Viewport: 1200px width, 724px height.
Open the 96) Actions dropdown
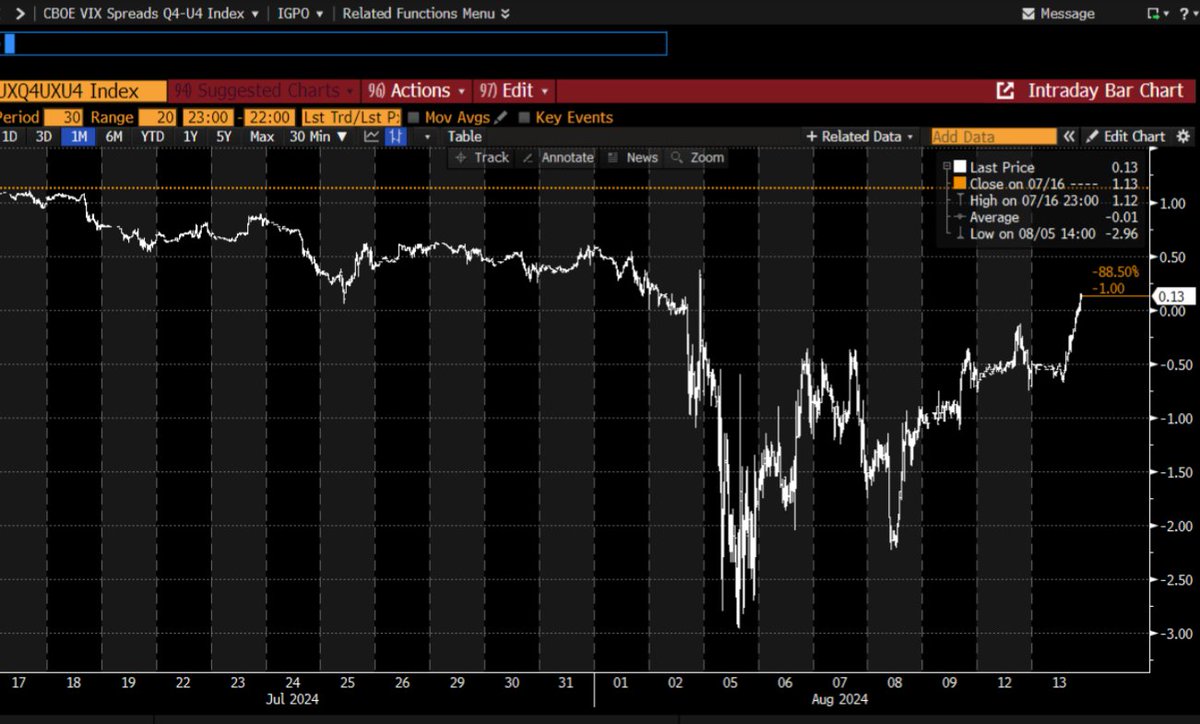pos(416,90)
